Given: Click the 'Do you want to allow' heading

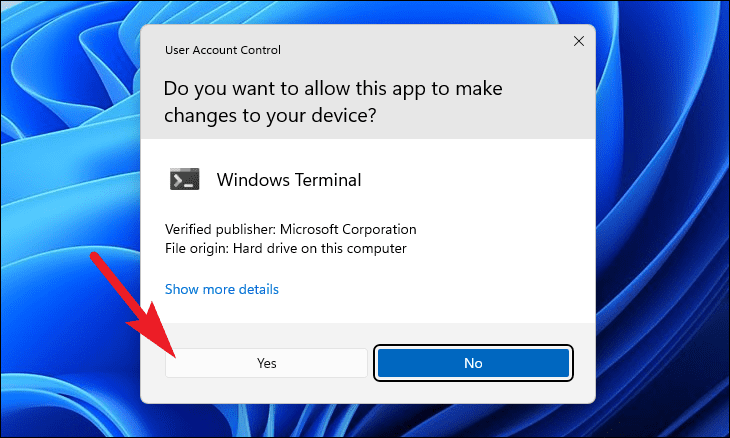Looking at the screenshot, I should pos(333,102).
